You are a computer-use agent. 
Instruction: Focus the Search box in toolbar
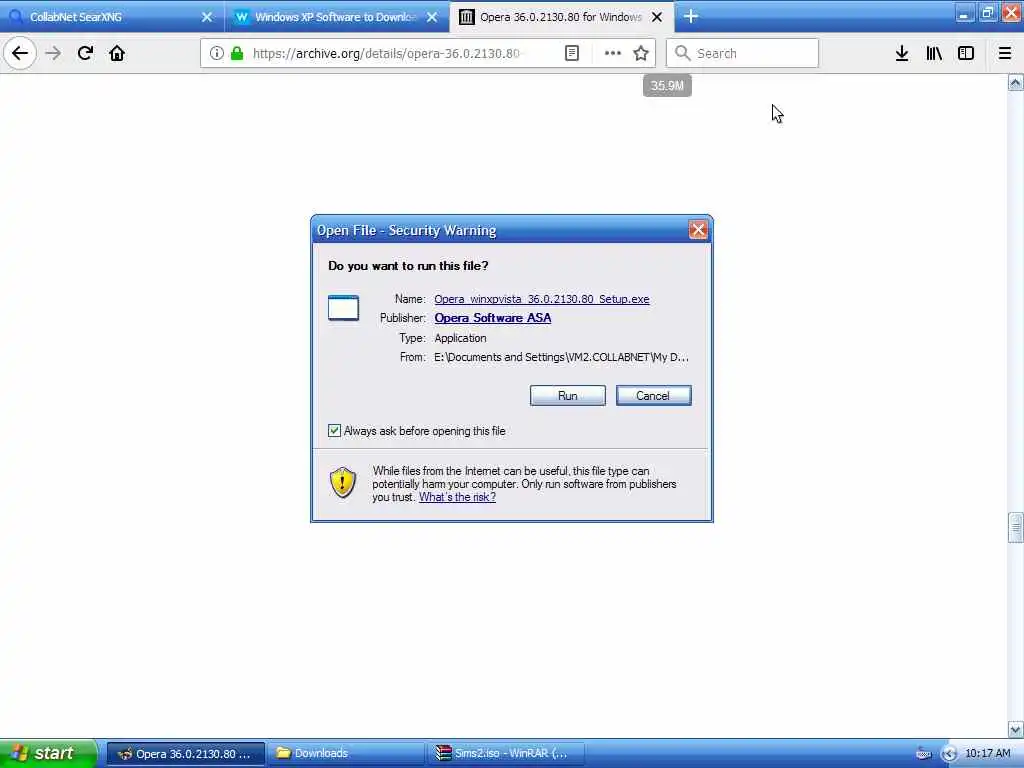click(x=743, y=54)
